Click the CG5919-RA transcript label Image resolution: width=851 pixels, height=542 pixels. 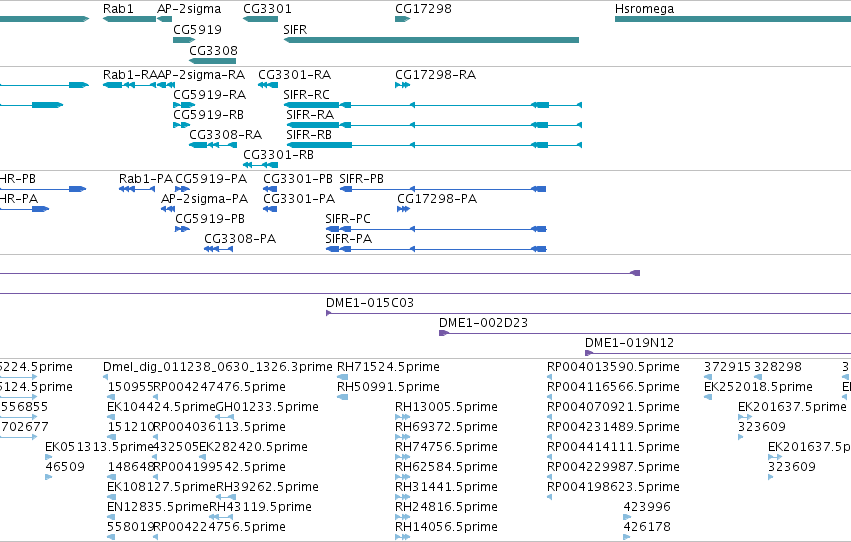pyautogui.click(x=209, y=95)
